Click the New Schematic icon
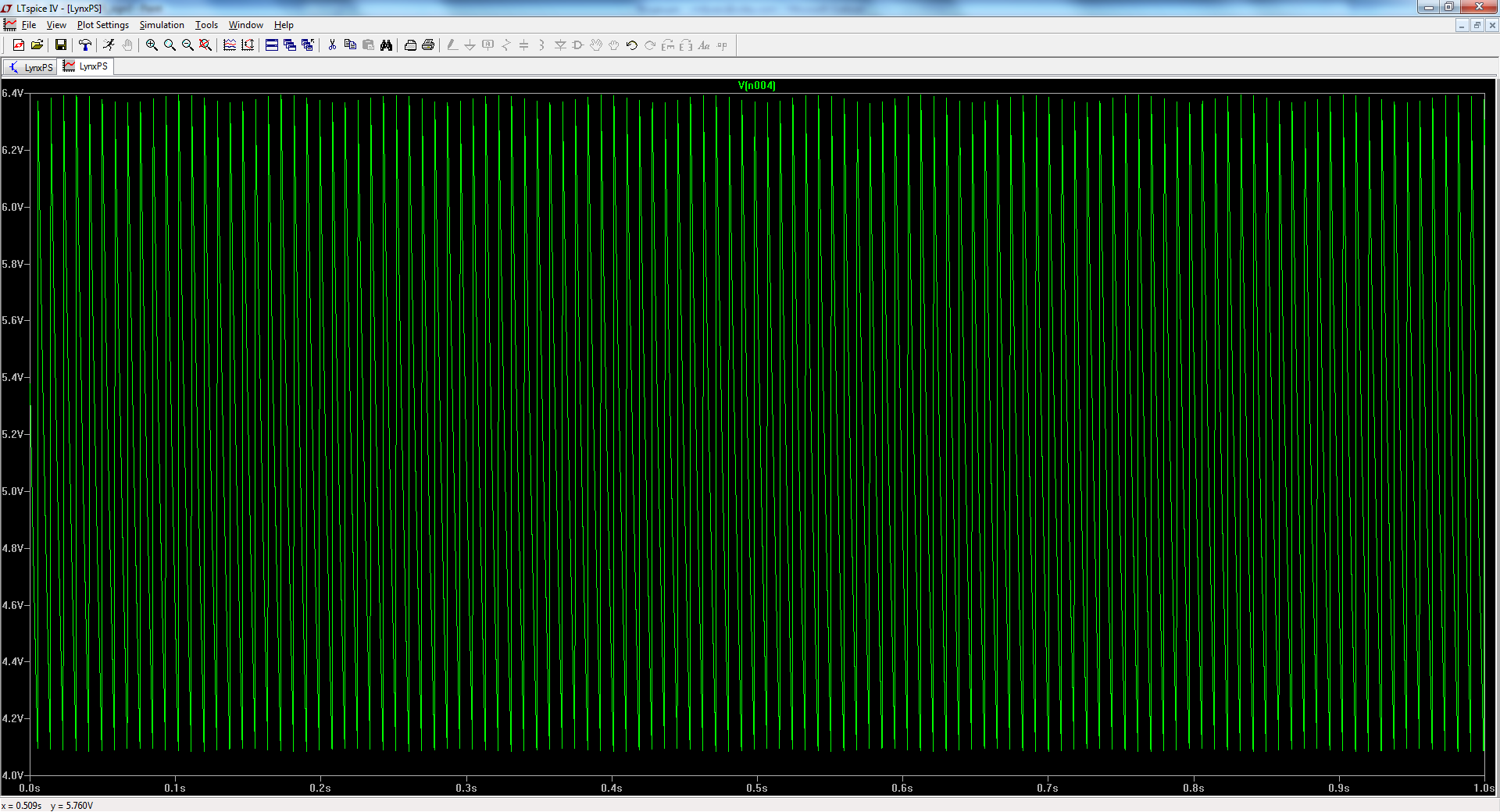The width and height of the screenshot is (1500, 812). tap(19, 45)
